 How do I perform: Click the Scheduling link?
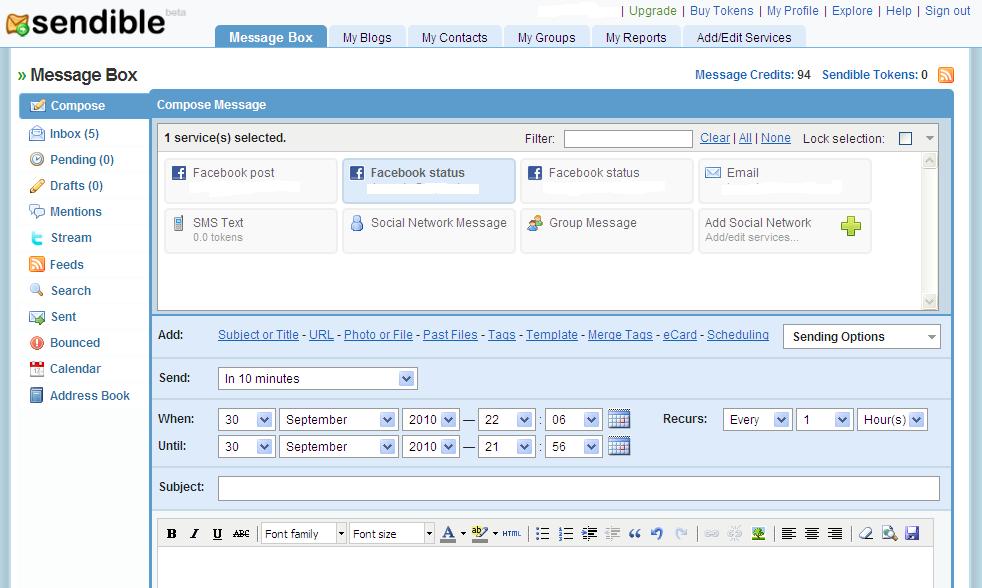pos(738,335)
